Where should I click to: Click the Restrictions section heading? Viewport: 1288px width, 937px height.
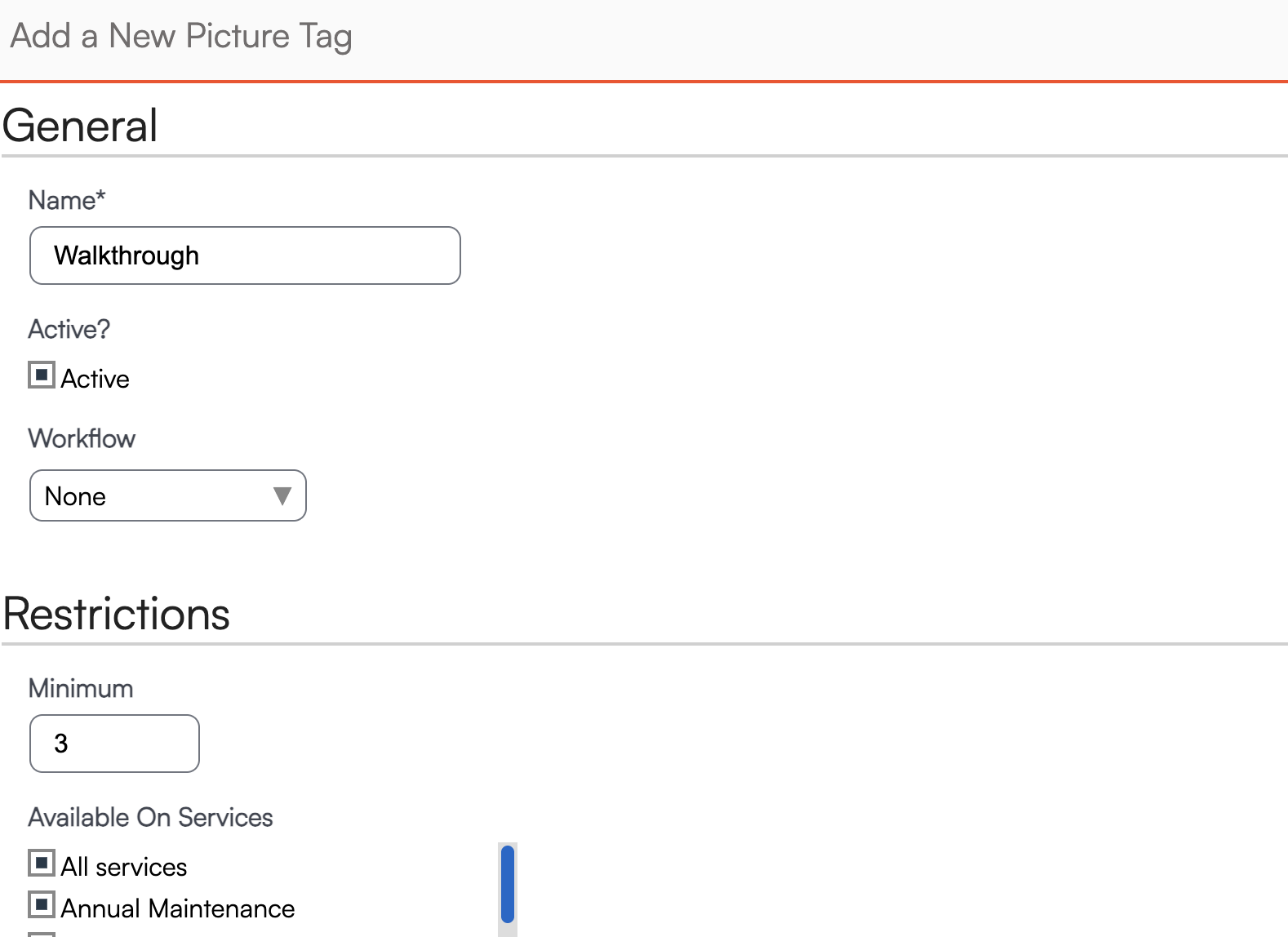coord(117,614)
